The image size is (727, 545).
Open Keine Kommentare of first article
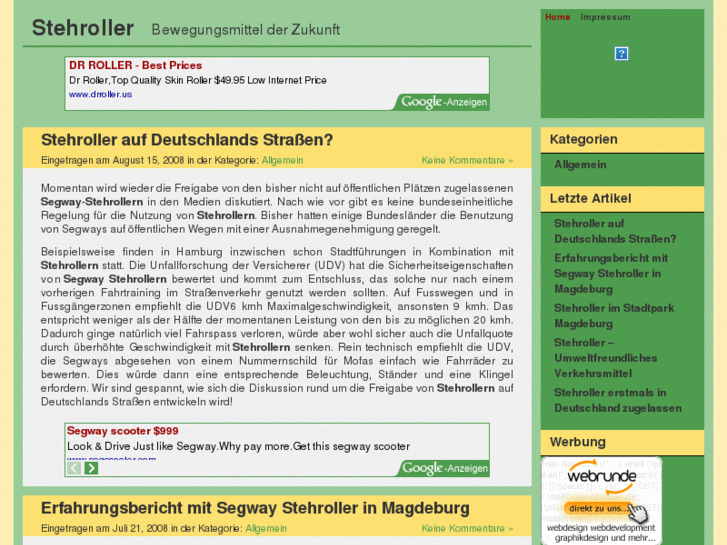467,160
